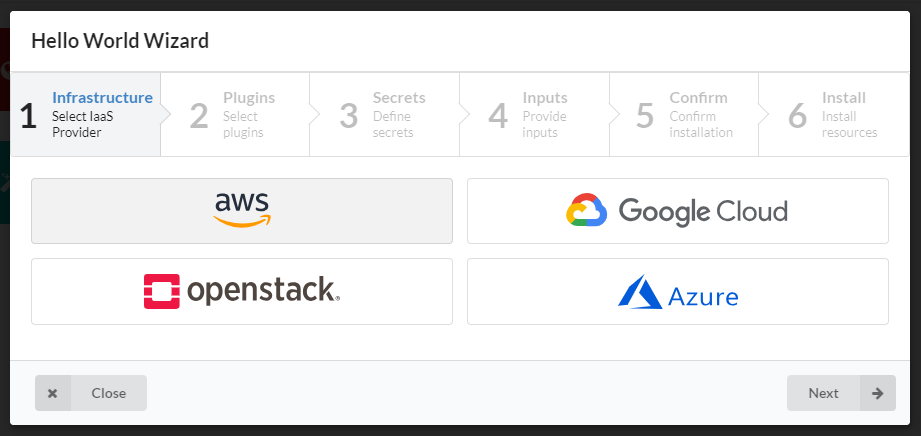Screen dimensions: 921x436
Task: Click the red OpenStack square logo icon
Action: tap(162, 291)
